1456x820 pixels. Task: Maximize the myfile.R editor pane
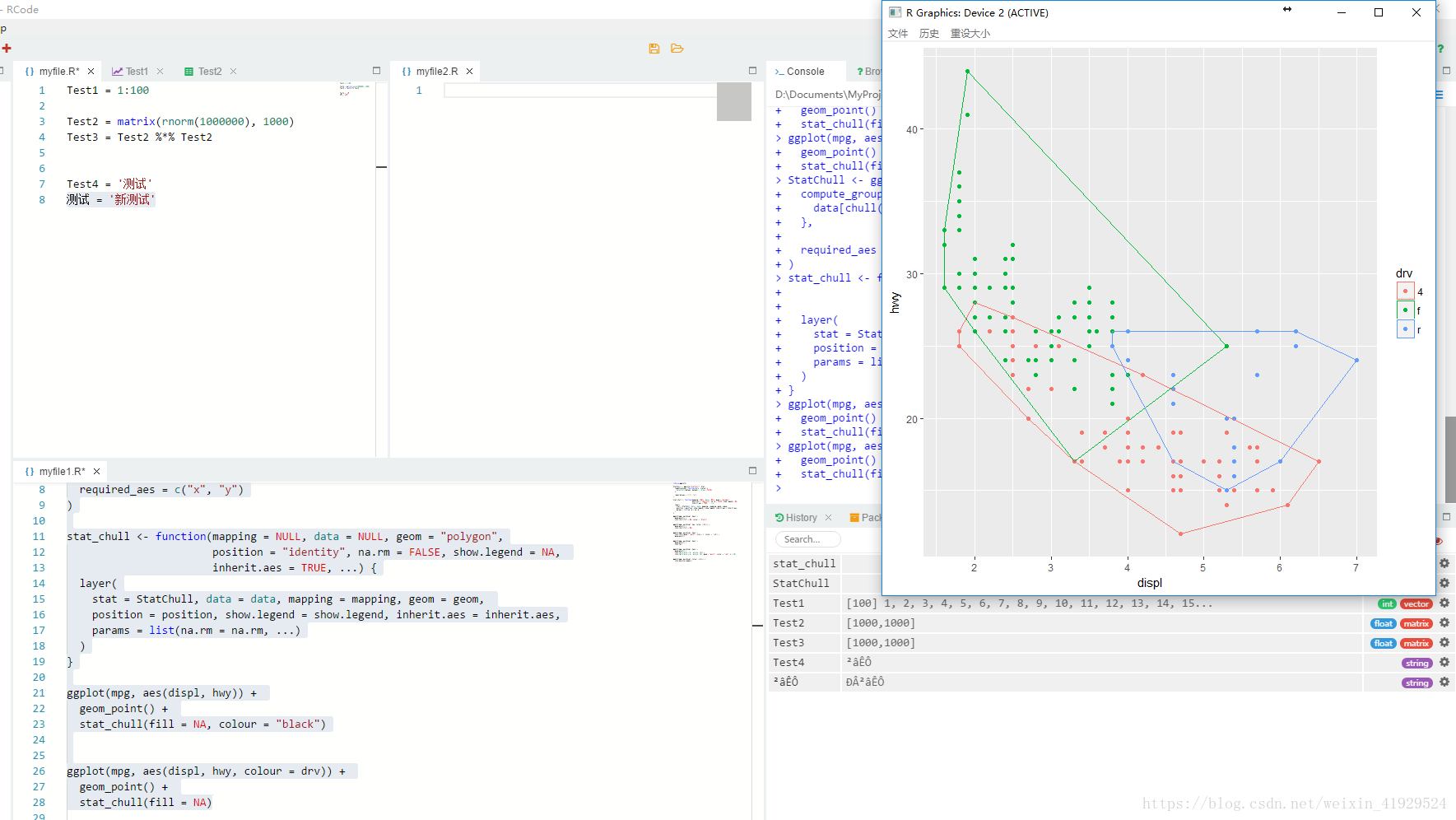376,71
